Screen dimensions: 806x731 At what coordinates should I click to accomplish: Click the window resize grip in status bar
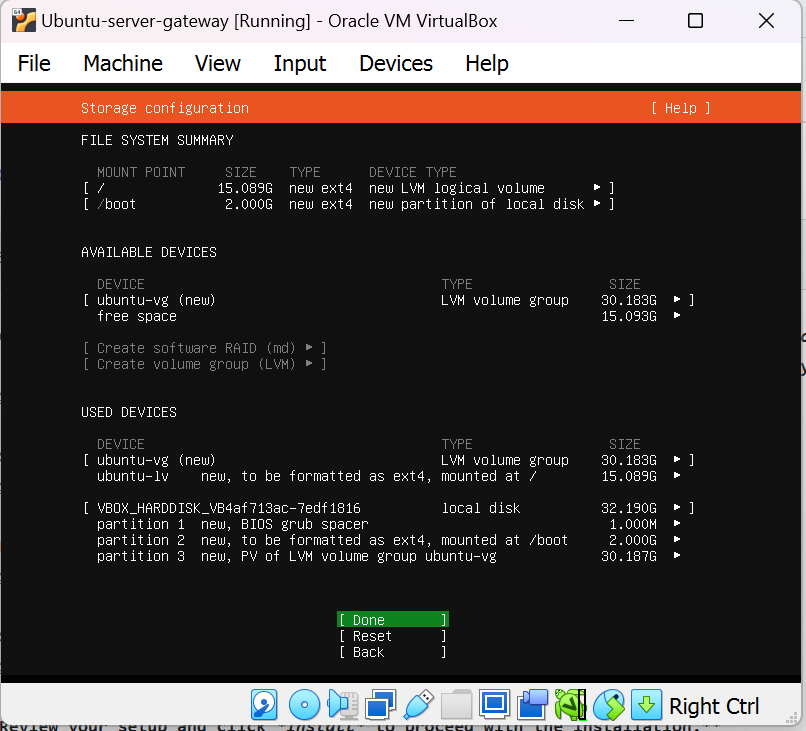[x=792, y=718]
